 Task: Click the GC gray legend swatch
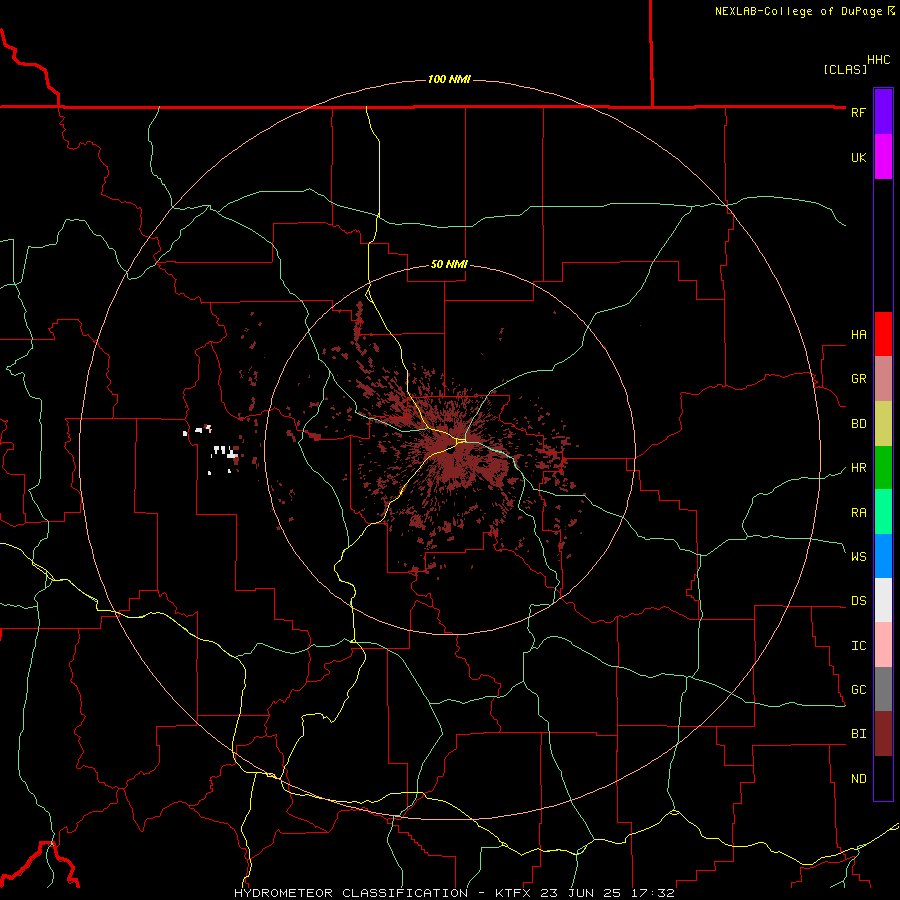click(x=883, y=689)
